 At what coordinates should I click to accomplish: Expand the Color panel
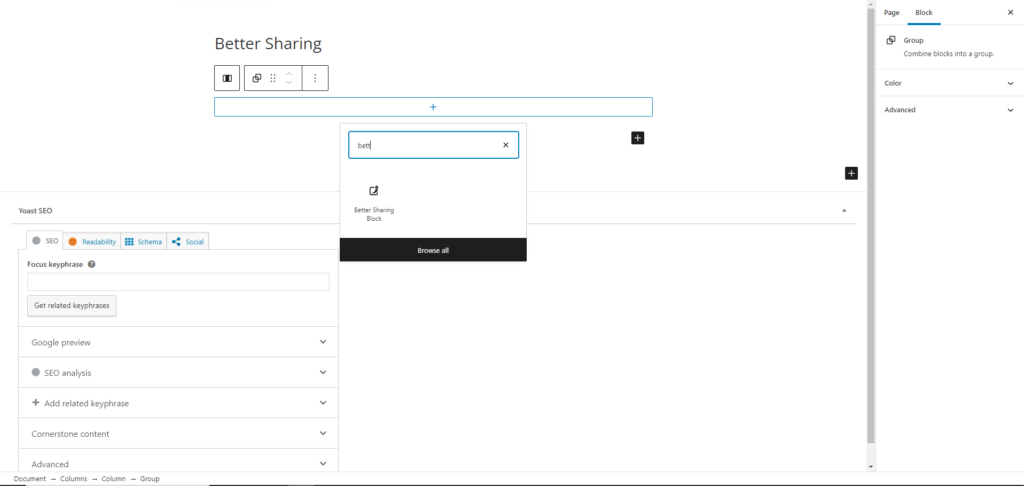(950, 83)
